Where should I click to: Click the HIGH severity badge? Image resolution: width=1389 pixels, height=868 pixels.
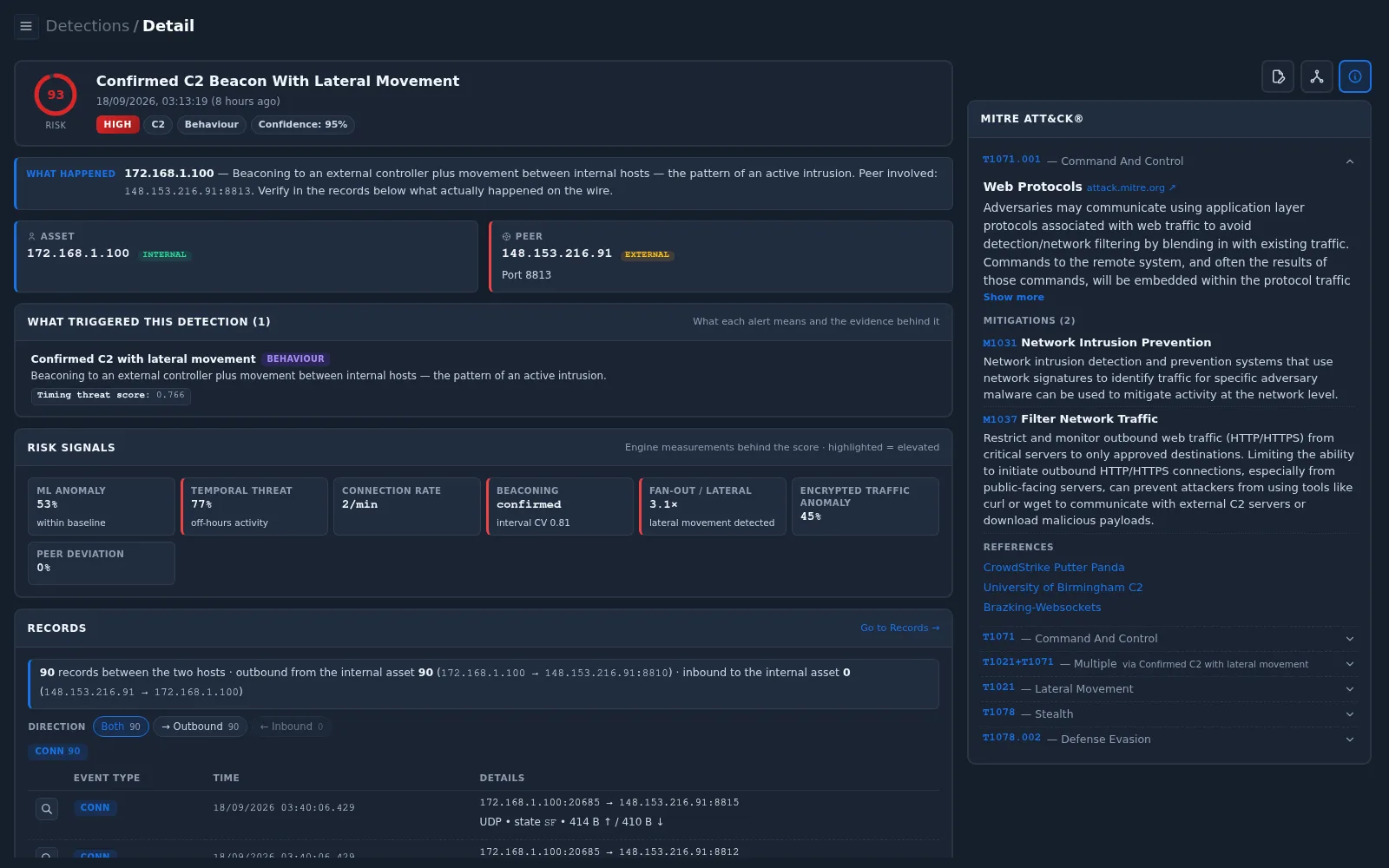point(117,124)
